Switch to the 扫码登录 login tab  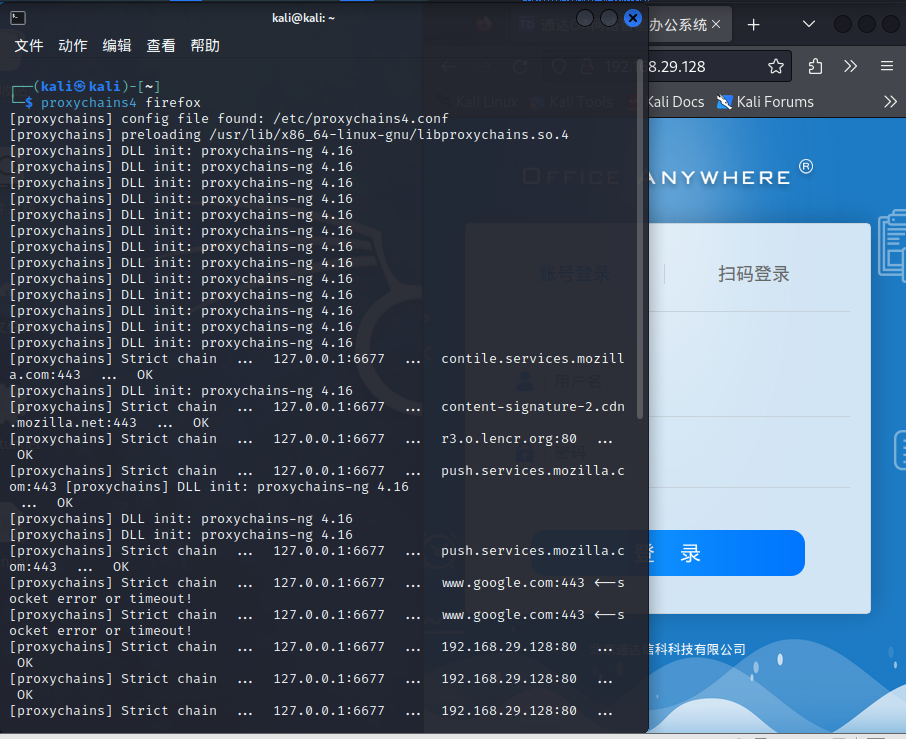(x=756, y=273)
